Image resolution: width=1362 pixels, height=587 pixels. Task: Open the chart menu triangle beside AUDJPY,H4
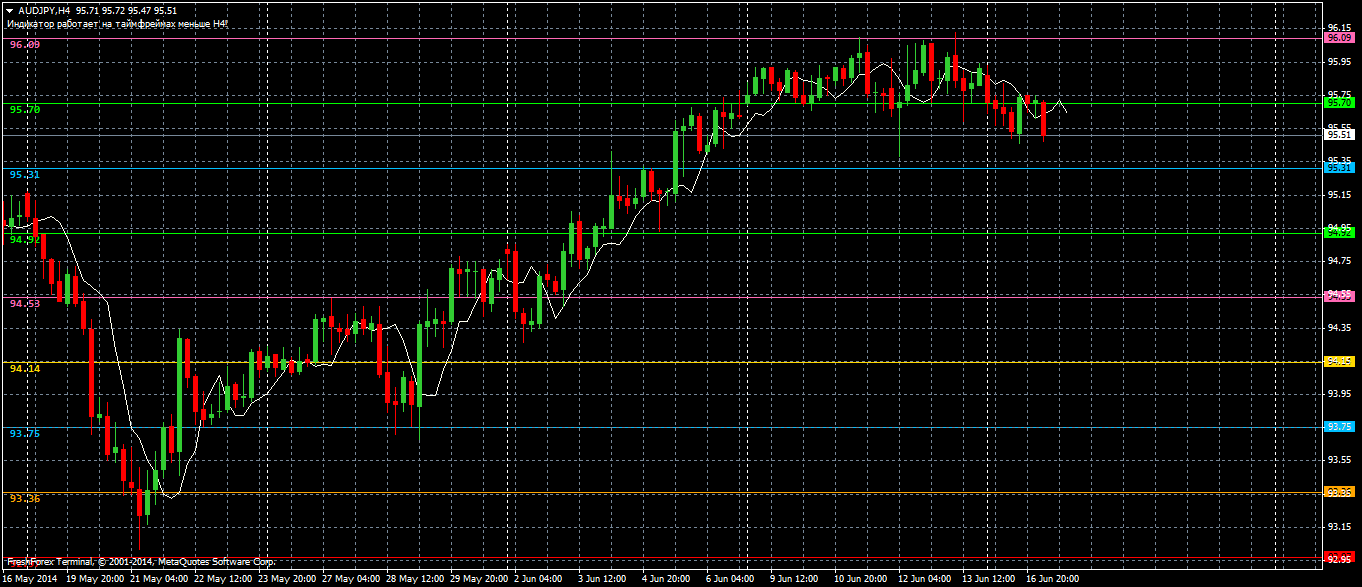[x=9, y=10]
